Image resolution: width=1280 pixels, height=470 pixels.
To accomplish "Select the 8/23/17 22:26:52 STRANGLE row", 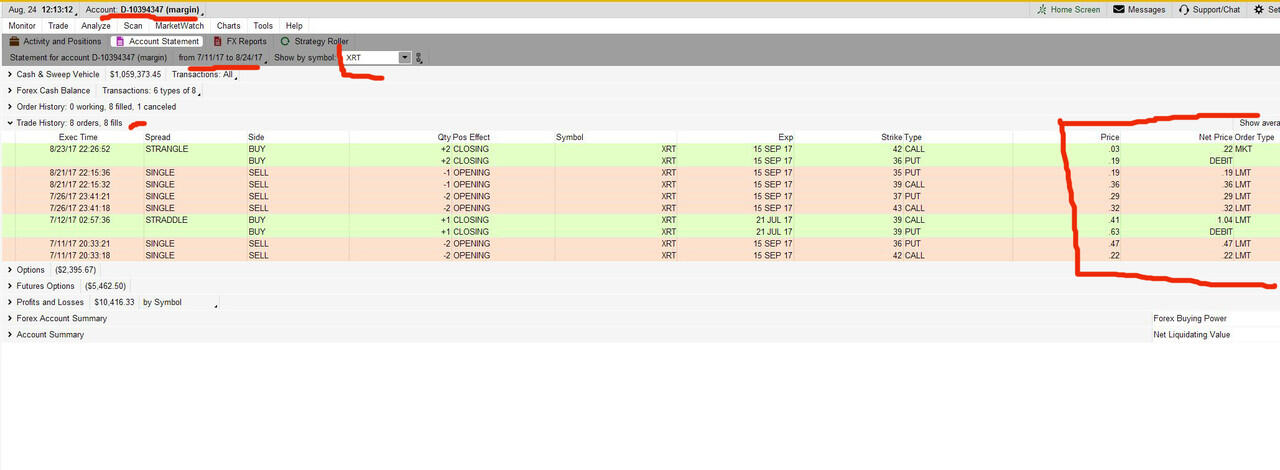I will click(x=640, y=149).
